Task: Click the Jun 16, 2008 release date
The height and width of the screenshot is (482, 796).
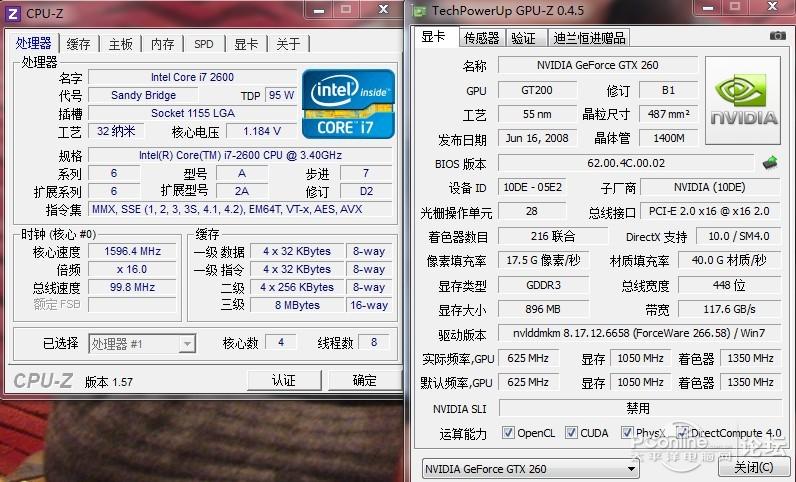Action: (537, 138)
